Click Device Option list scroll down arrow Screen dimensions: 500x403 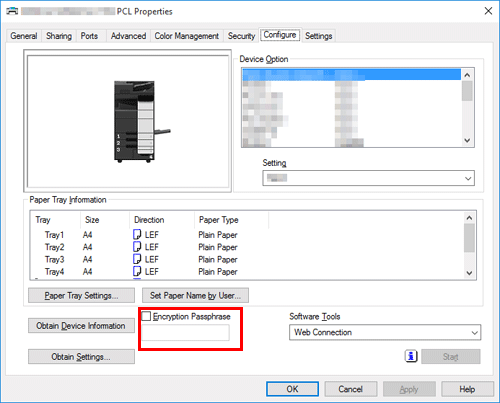(467, 140)
